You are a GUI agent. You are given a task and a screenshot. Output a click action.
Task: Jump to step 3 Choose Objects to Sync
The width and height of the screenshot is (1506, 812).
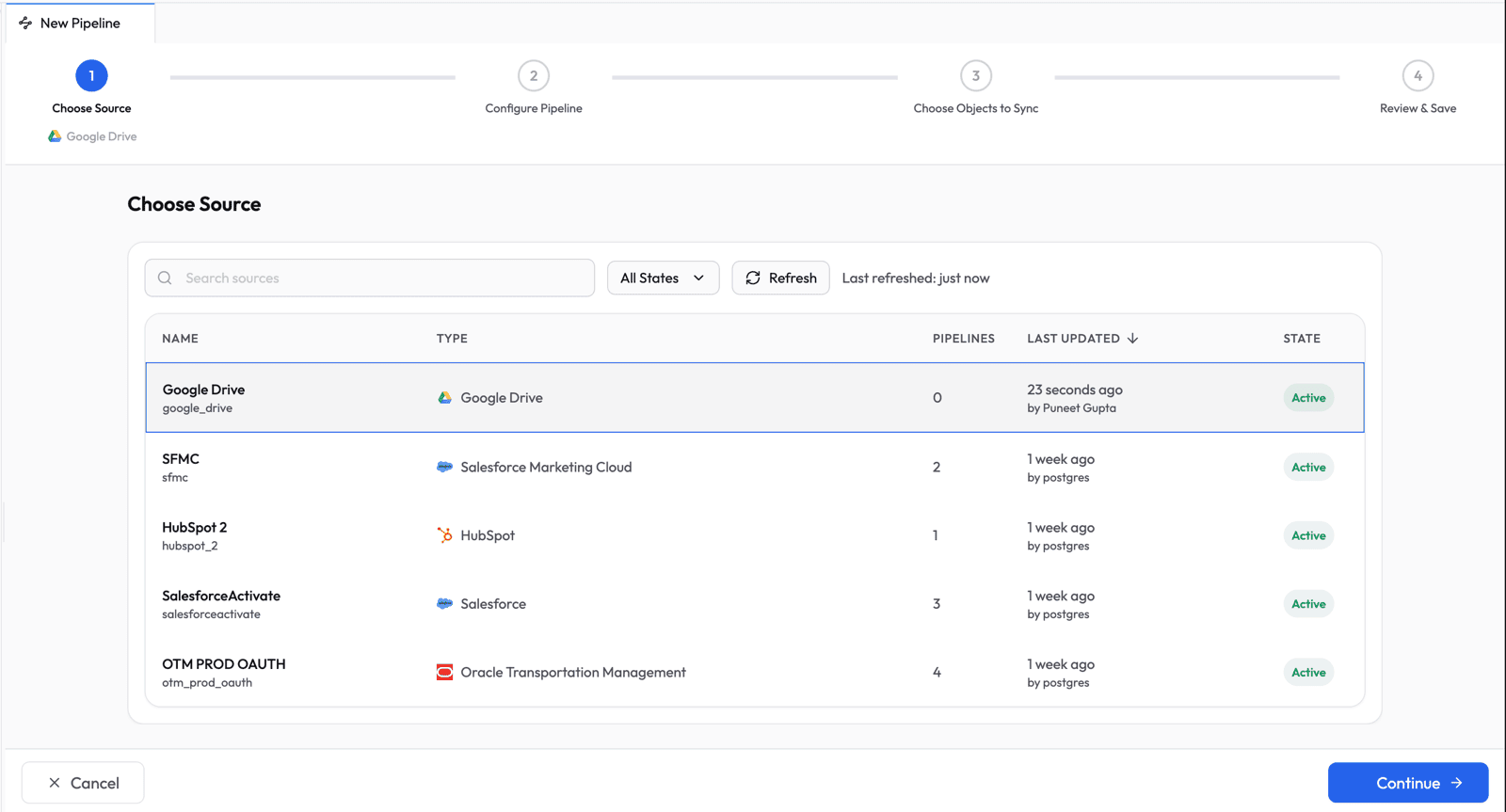pos(975,76)
